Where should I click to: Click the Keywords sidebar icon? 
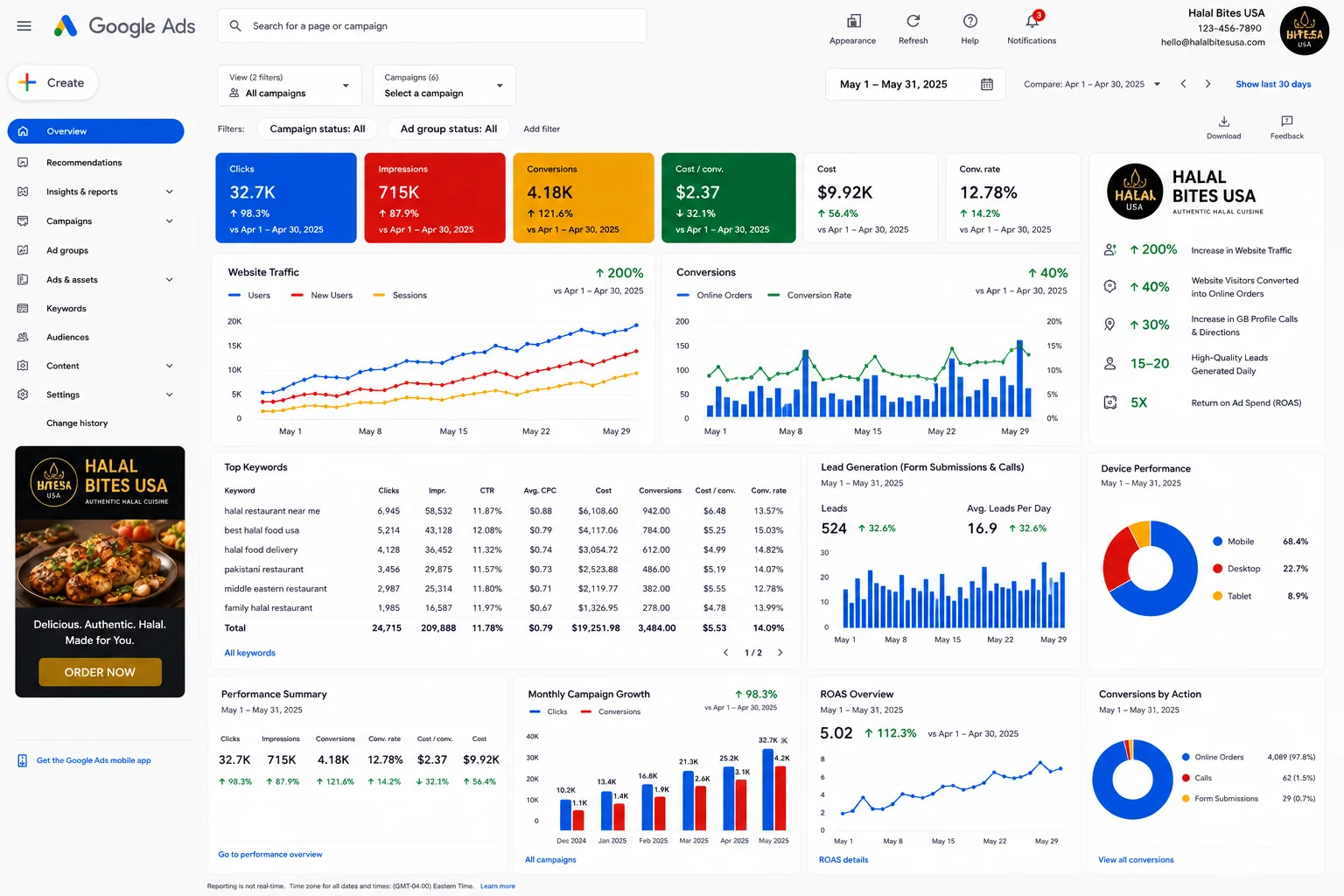click(x=23, y=309)
